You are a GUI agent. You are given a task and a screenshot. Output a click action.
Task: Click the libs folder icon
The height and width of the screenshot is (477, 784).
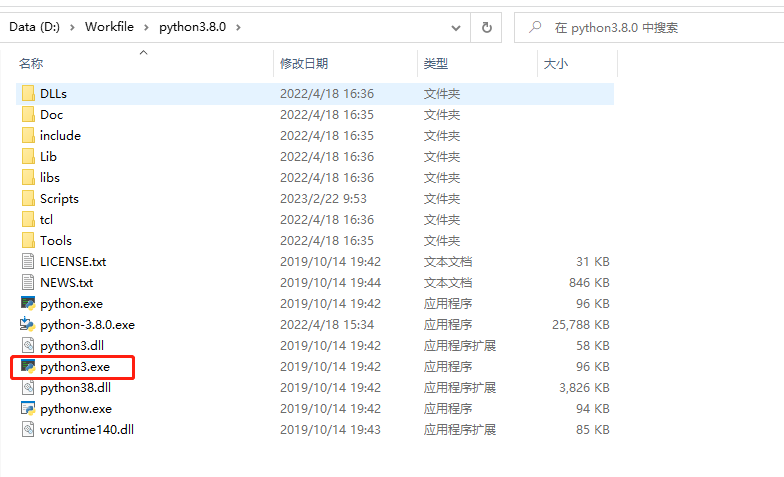coord(28,178)
